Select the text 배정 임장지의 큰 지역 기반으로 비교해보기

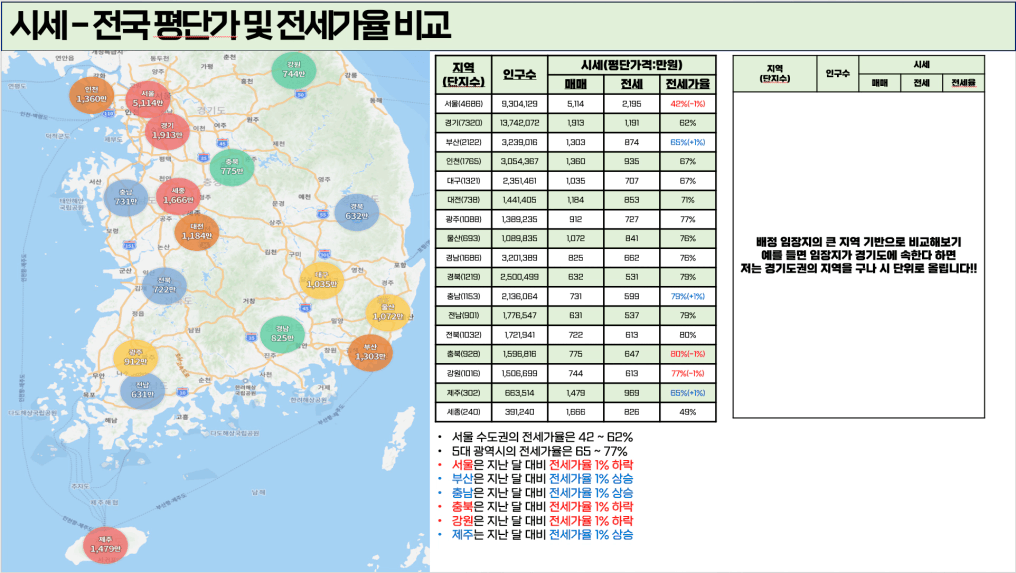(859, 242)
